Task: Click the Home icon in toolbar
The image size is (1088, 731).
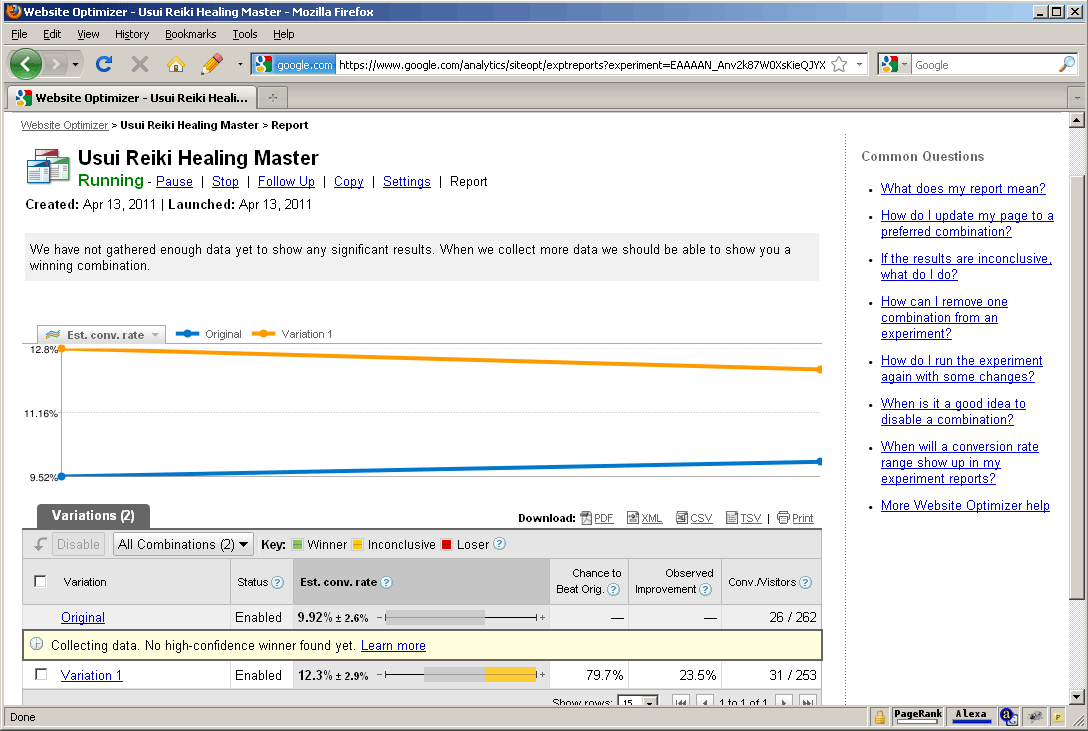Action: 175,64
